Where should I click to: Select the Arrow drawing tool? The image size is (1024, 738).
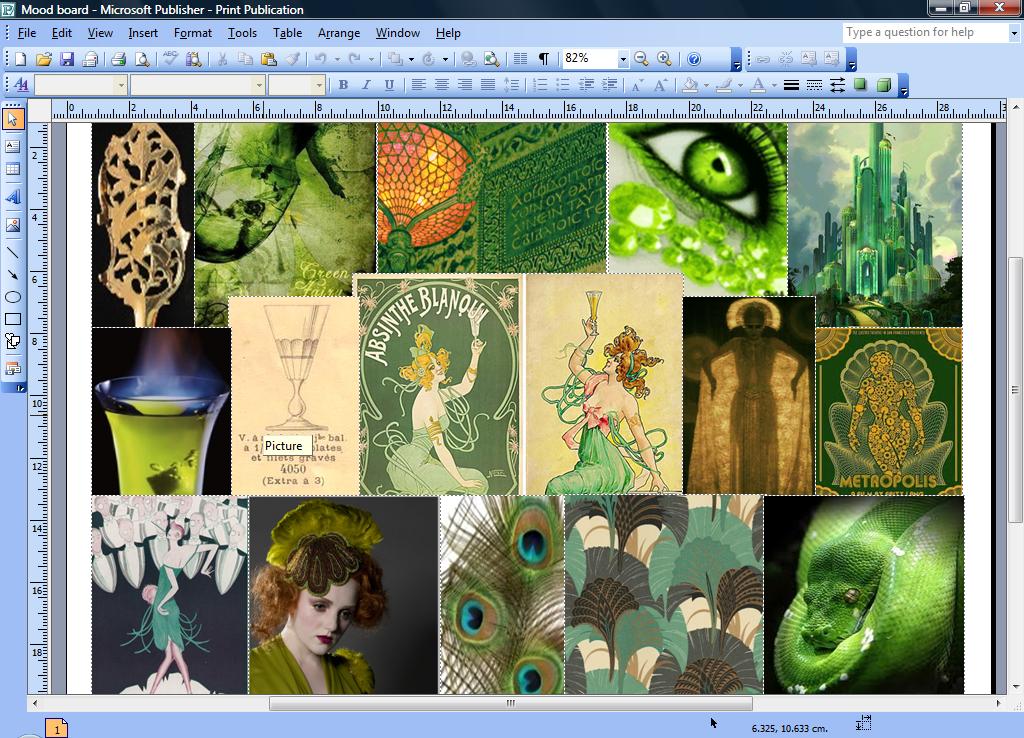(12, 274)
